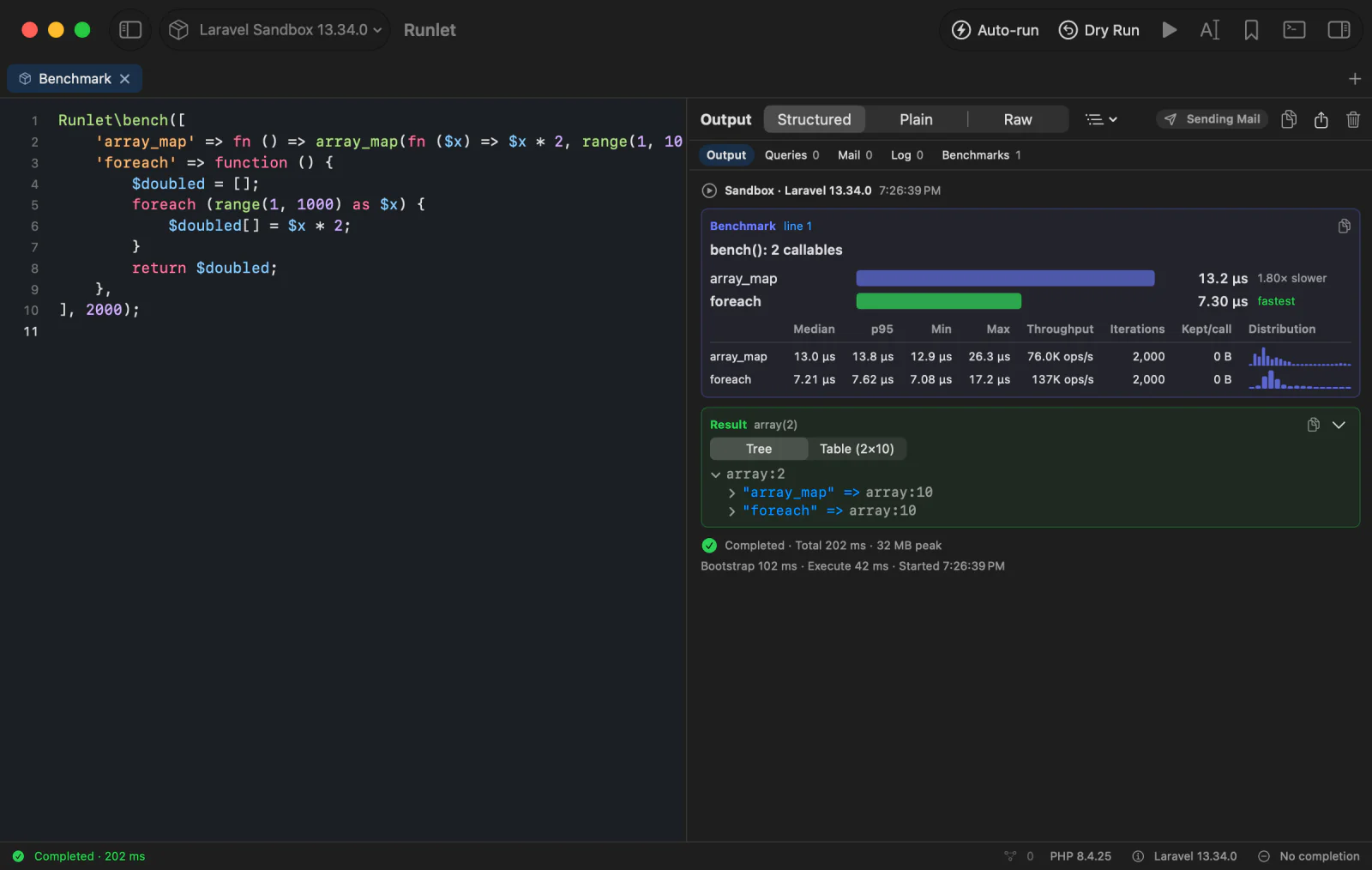
Task: Switch output to Plain view
Action: (x=916, y=119)
